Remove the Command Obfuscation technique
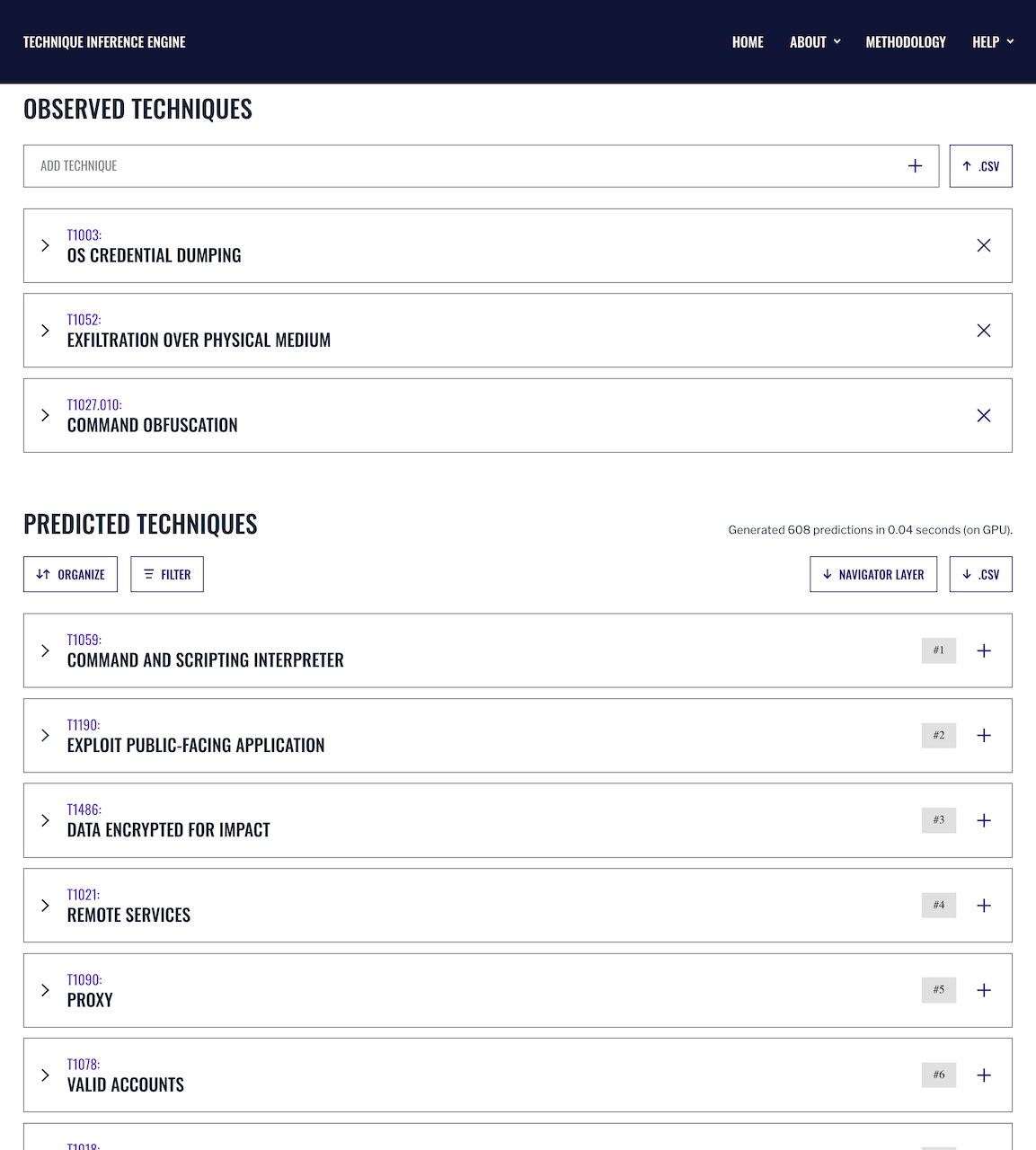1036x1150 pixels. 984,415
